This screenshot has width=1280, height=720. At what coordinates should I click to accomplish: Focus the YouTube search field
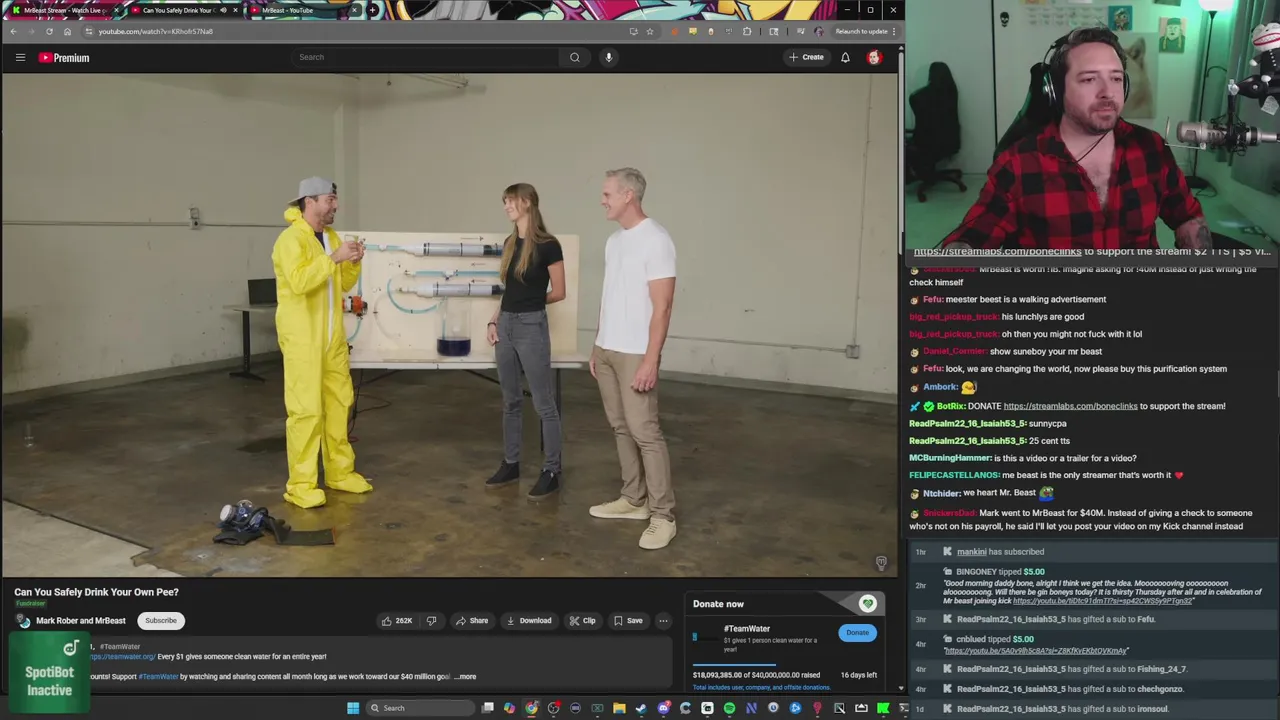point(427,57)
